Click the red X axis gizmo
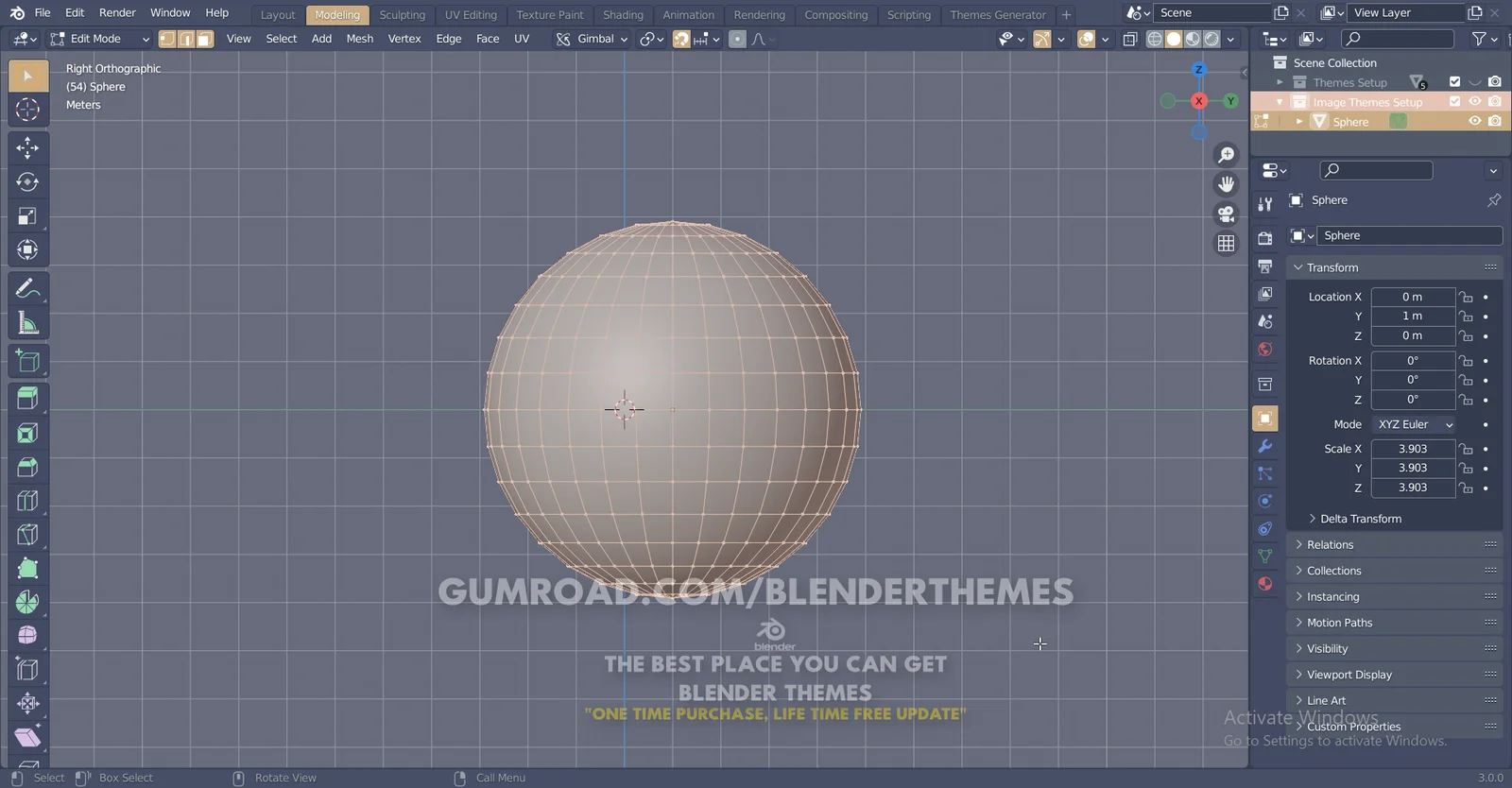The height and width of the screenshot is (788, 1512). click(x=1199, y=101)
